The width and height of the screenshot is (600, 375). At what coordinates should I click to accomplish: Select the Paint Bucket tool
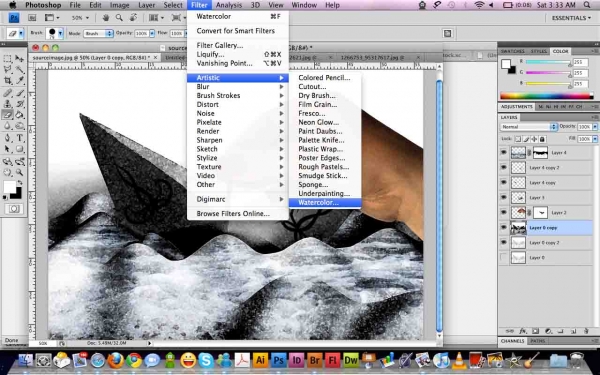(20, 114)
